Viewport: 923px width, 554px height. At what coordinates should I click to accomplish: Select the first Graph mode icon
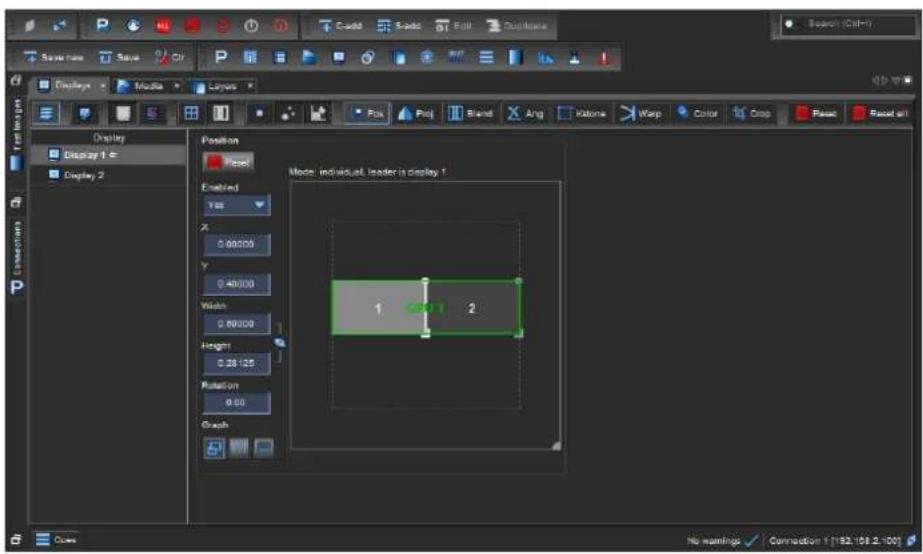214,449
